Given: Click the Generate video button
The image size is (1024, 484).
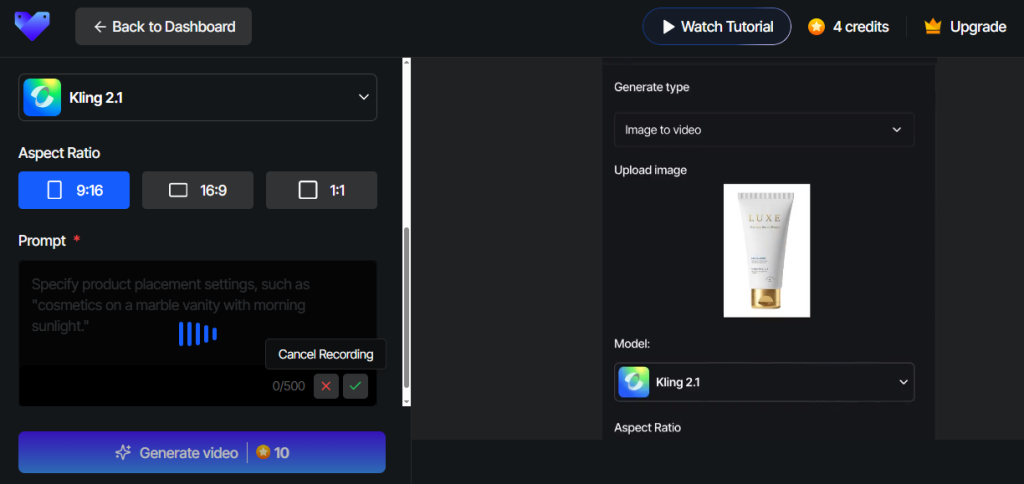Looking at the screenshot, I should [x=201, y=452].
